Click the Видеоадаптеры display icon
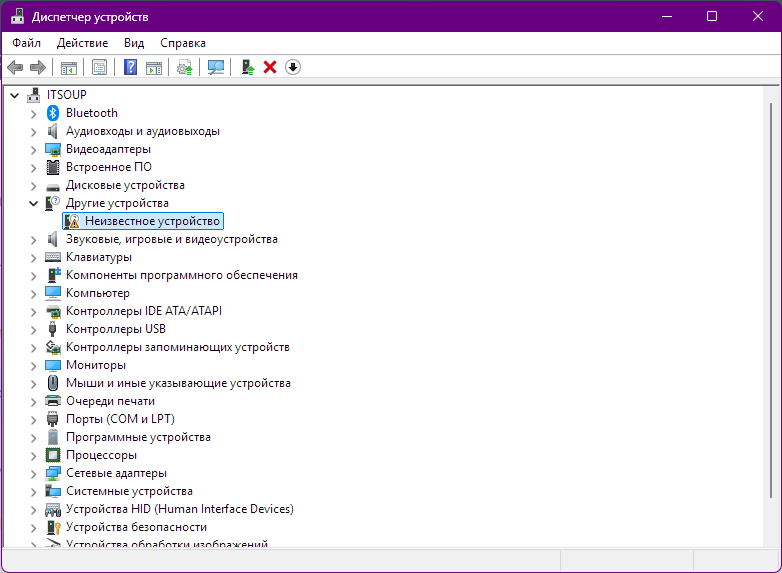This screenshot has height=573, width=782. click(53, 149)
